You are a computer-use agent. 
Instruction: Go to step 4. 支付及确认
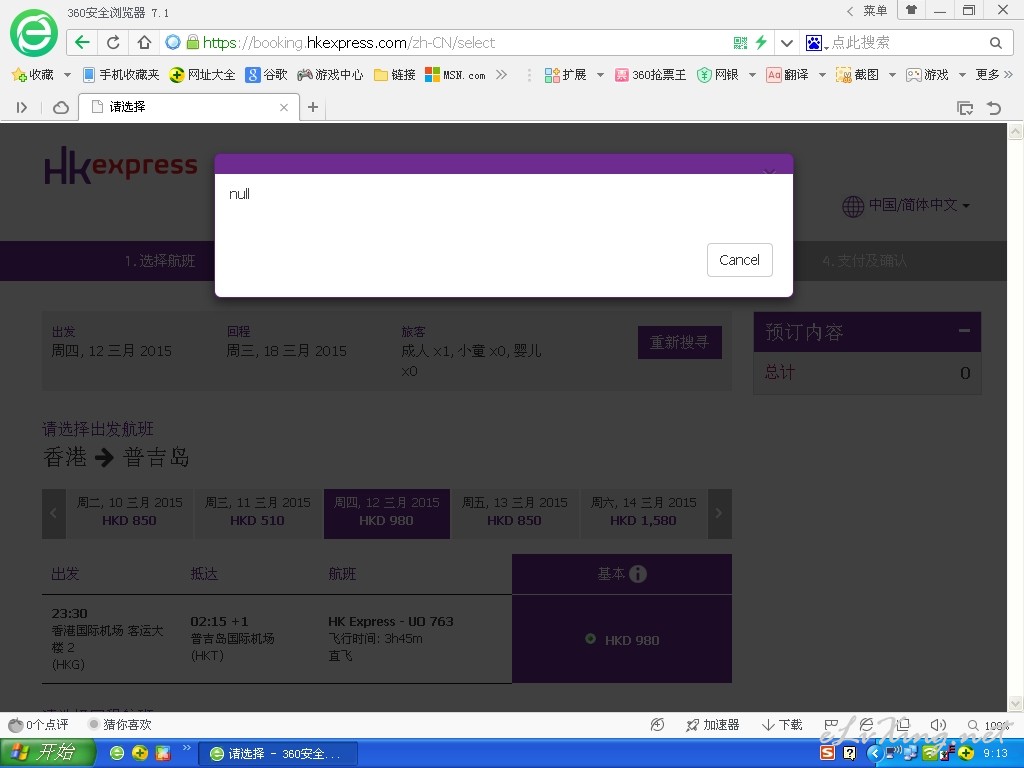tap(865, 261)
